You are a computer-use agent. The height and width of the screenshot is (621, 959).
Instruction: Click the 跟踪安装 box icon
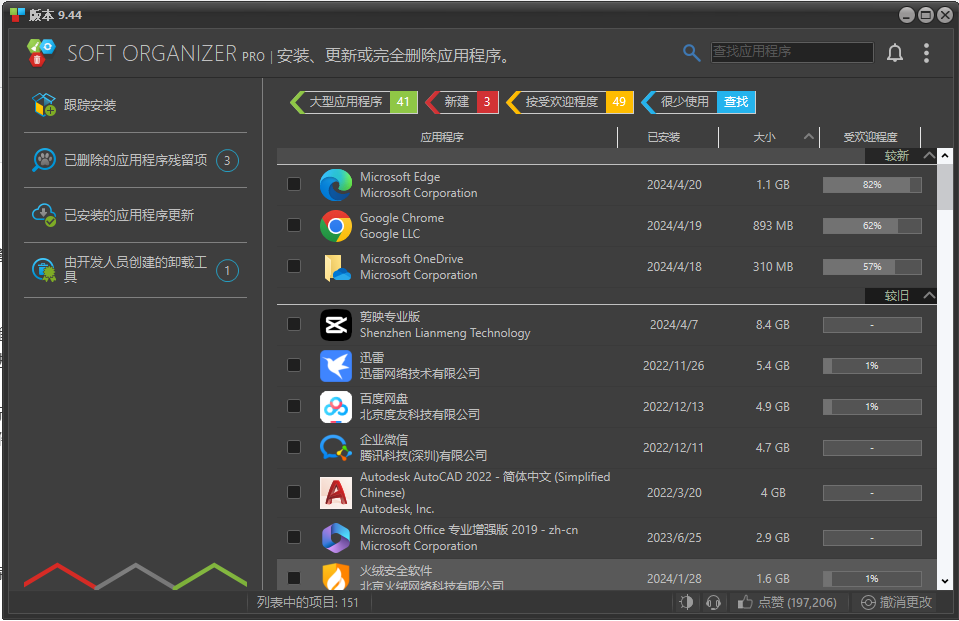coord(44,105)
